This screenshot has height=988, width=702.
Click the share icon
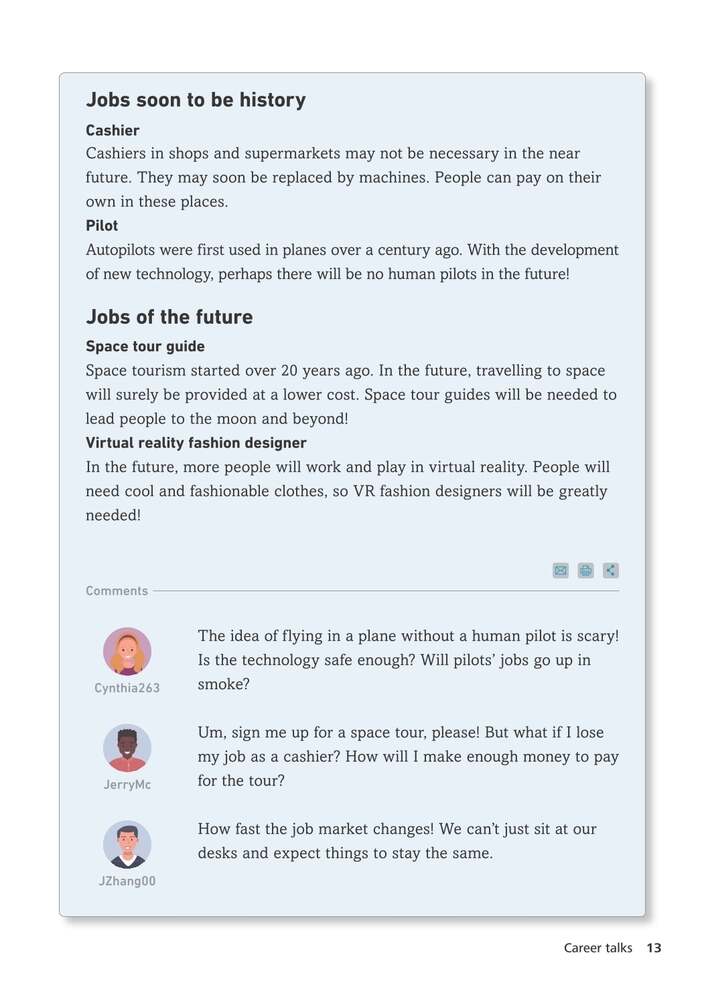pyautogui.click(x=611, y=570)
